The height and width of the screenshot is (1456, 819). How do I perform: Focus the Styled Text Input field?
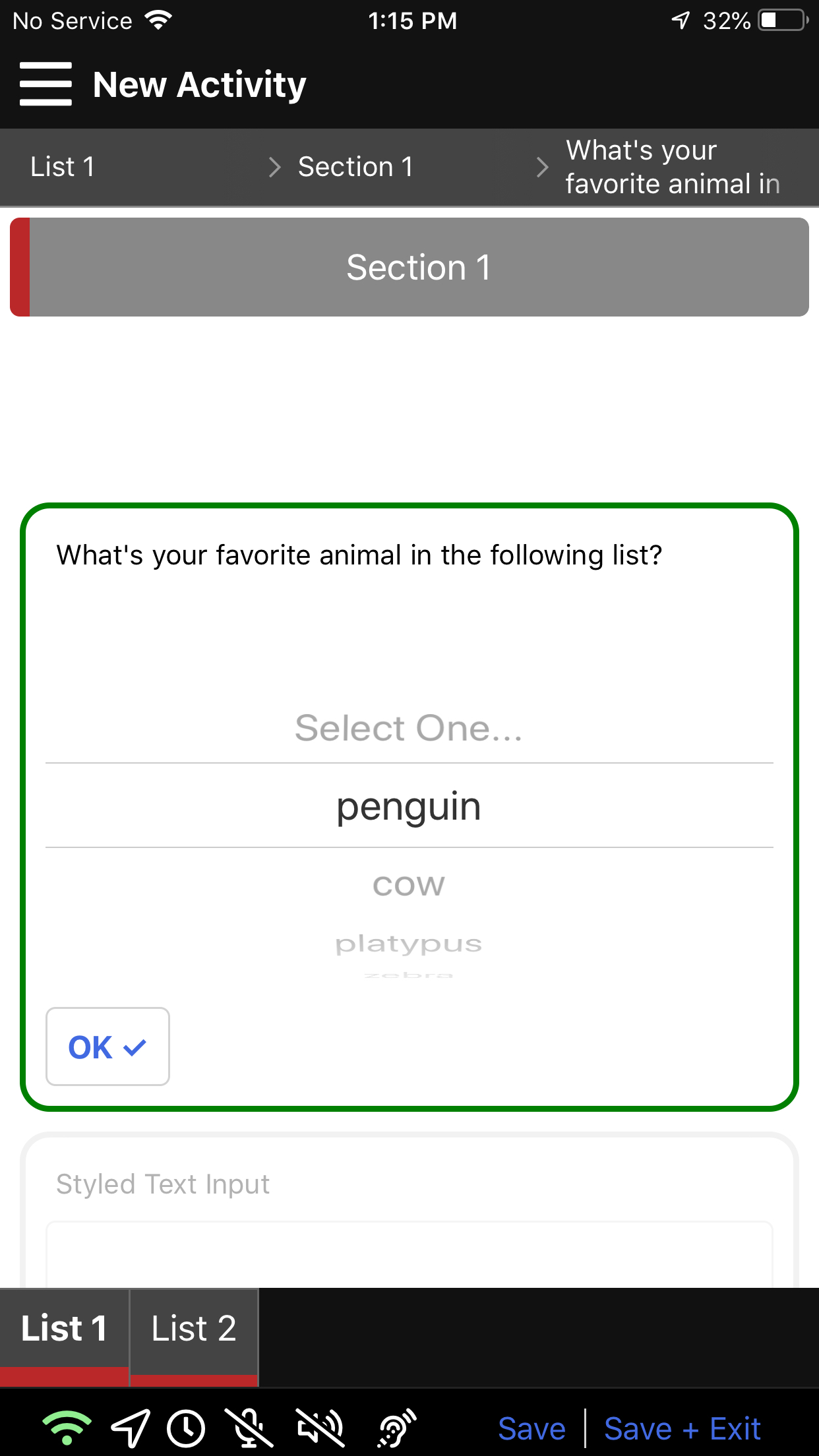[x=409, y=1253]
